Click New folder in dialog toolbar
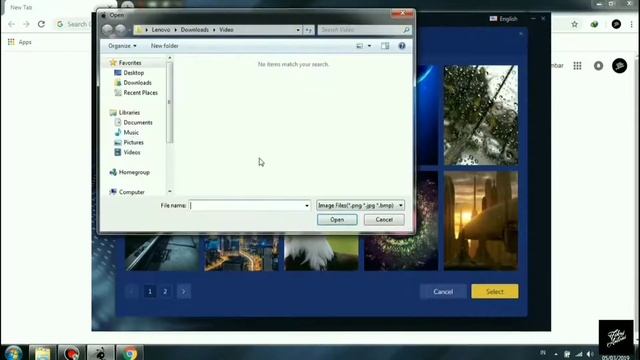 coord(164,46)
